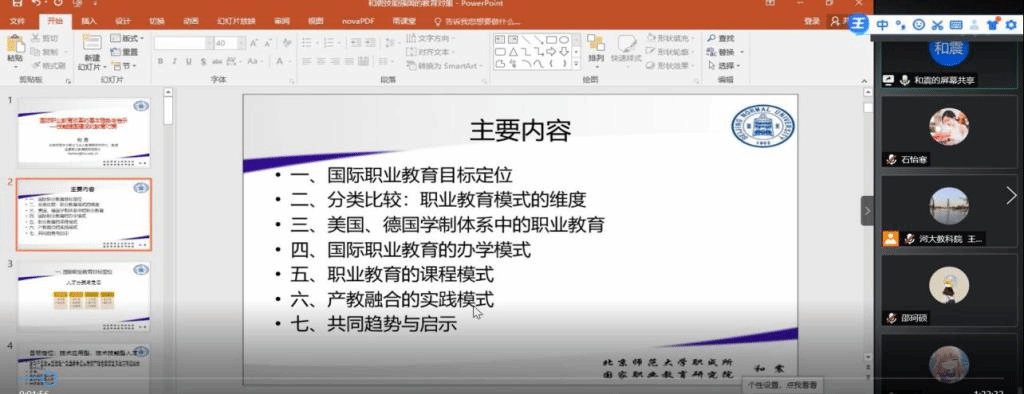Toggle 中 Chinese input mode
This screenshot has width=1024, height=394.
[882, 25]
